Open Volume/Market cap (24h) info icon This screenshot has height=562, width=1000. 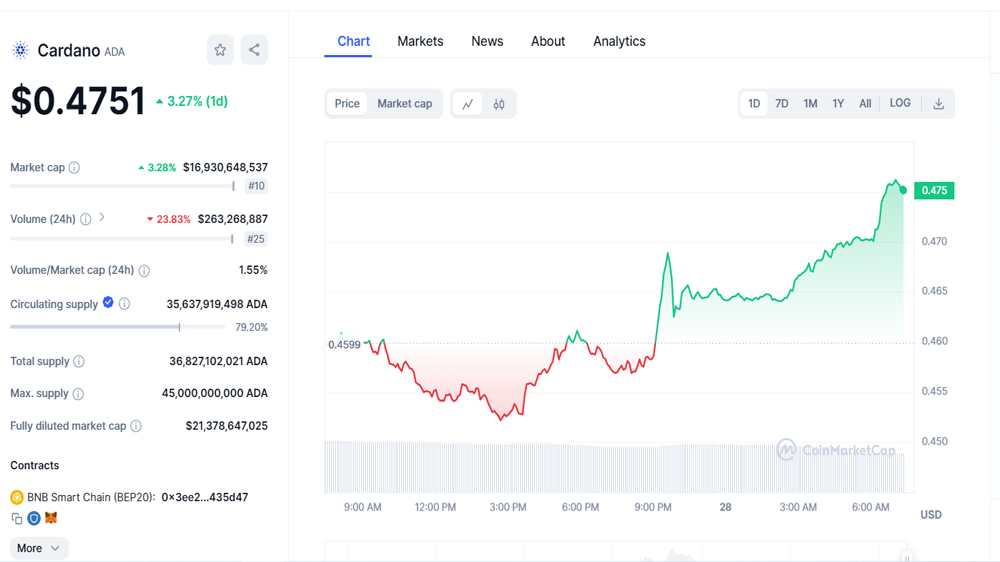[x=144, y=270]
